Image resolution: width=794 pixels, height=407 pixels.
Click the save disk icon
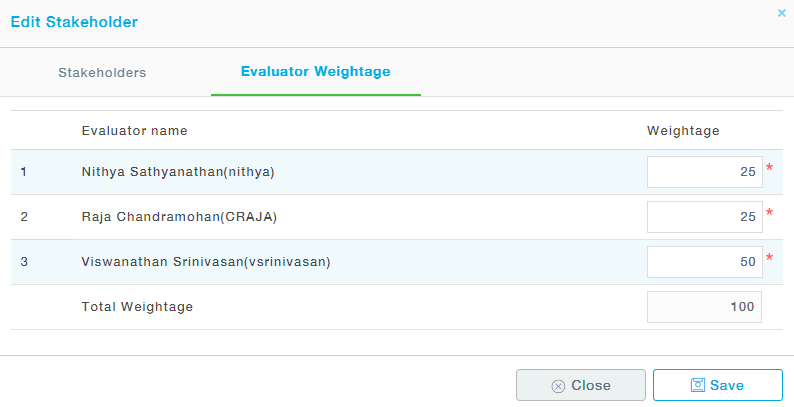[698, 385]
